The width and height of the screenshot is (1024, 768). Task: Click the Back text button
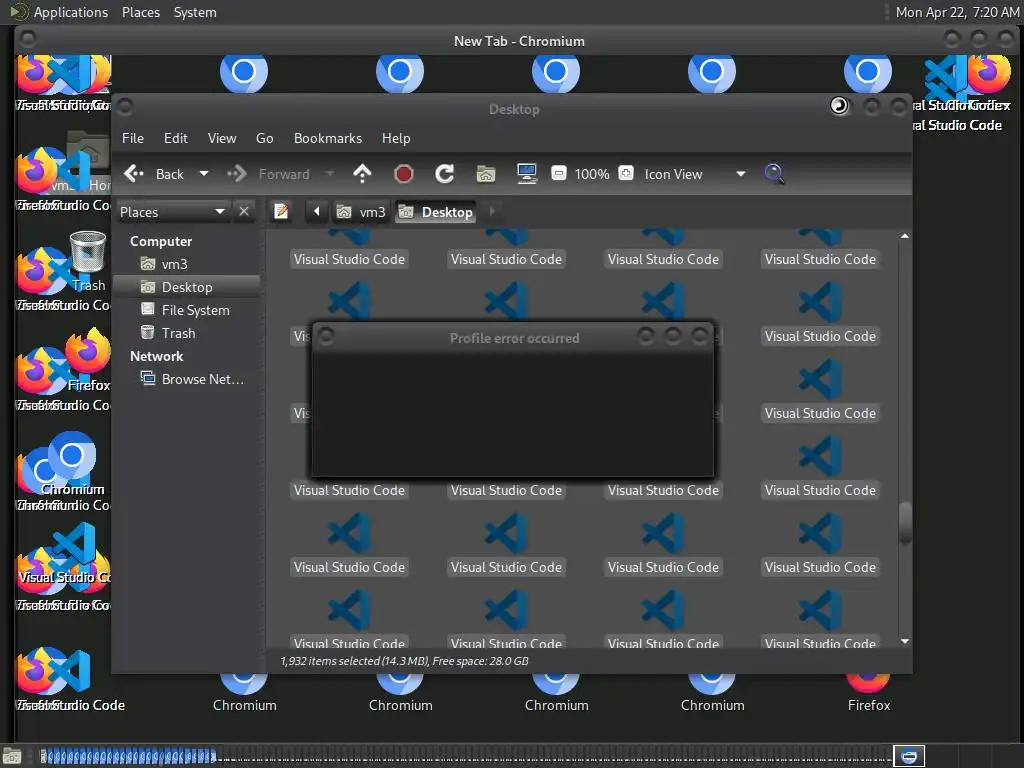tap(170, 174)
